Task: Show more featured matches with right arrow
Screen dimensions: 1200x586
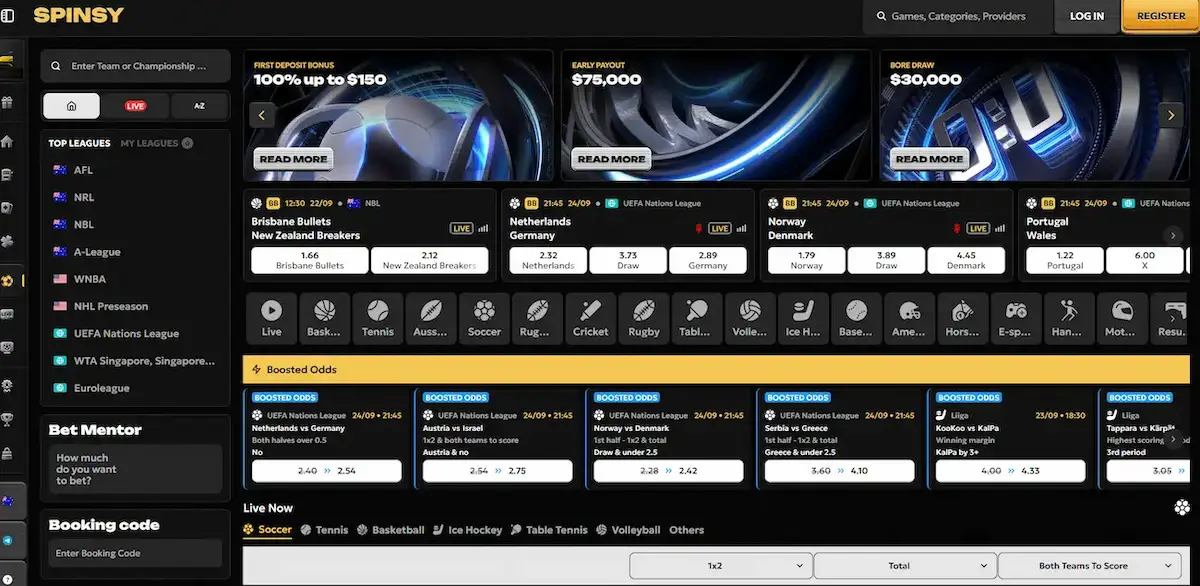Action: [x=1174, y=236]
